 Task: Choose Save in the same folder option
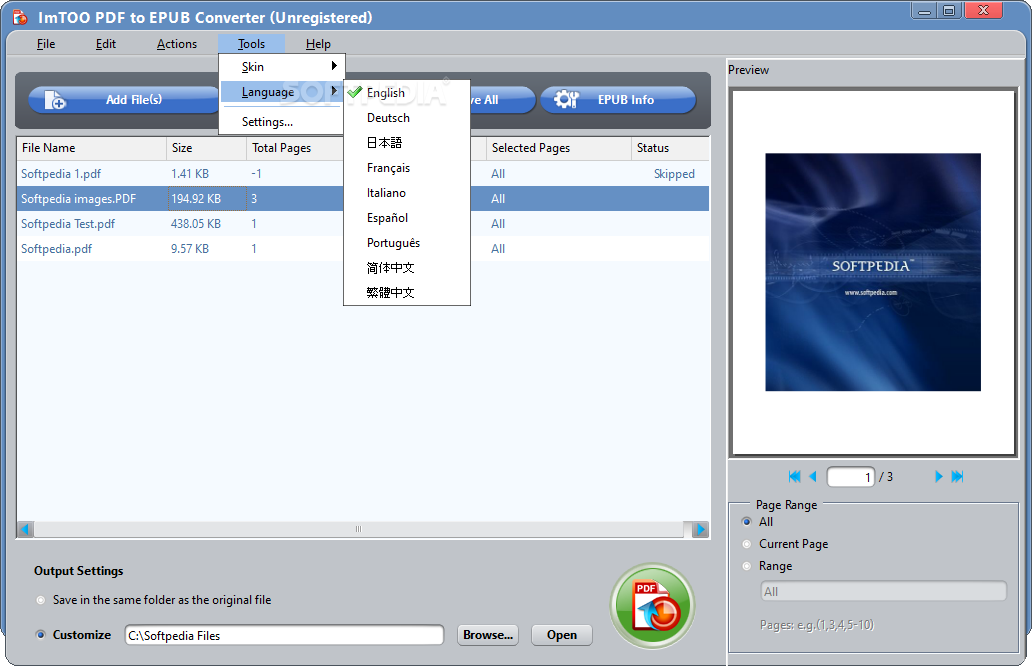[41, 600]
